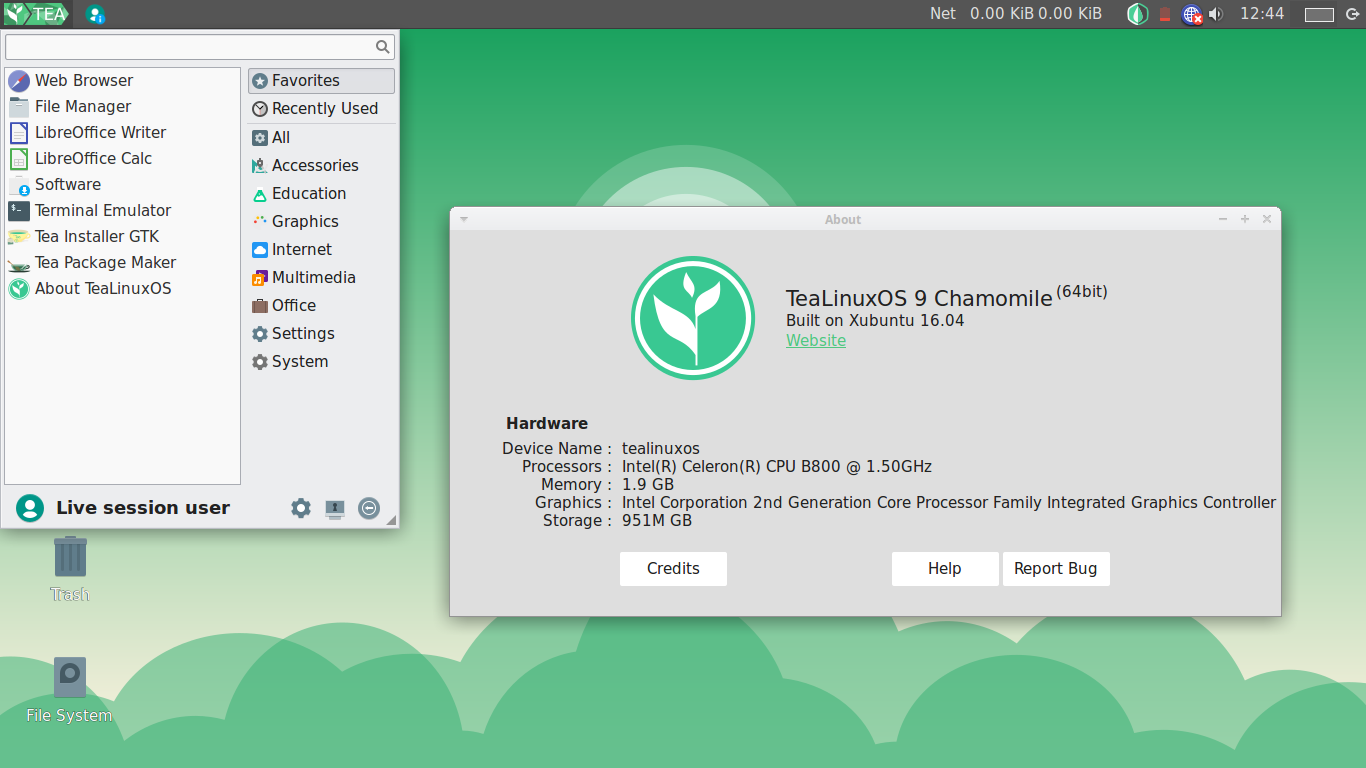Screen dimensions: 1366x768
Task: Open the red battery indicator in the tray
Action: pyautogui.click(x=1165, y=14)
